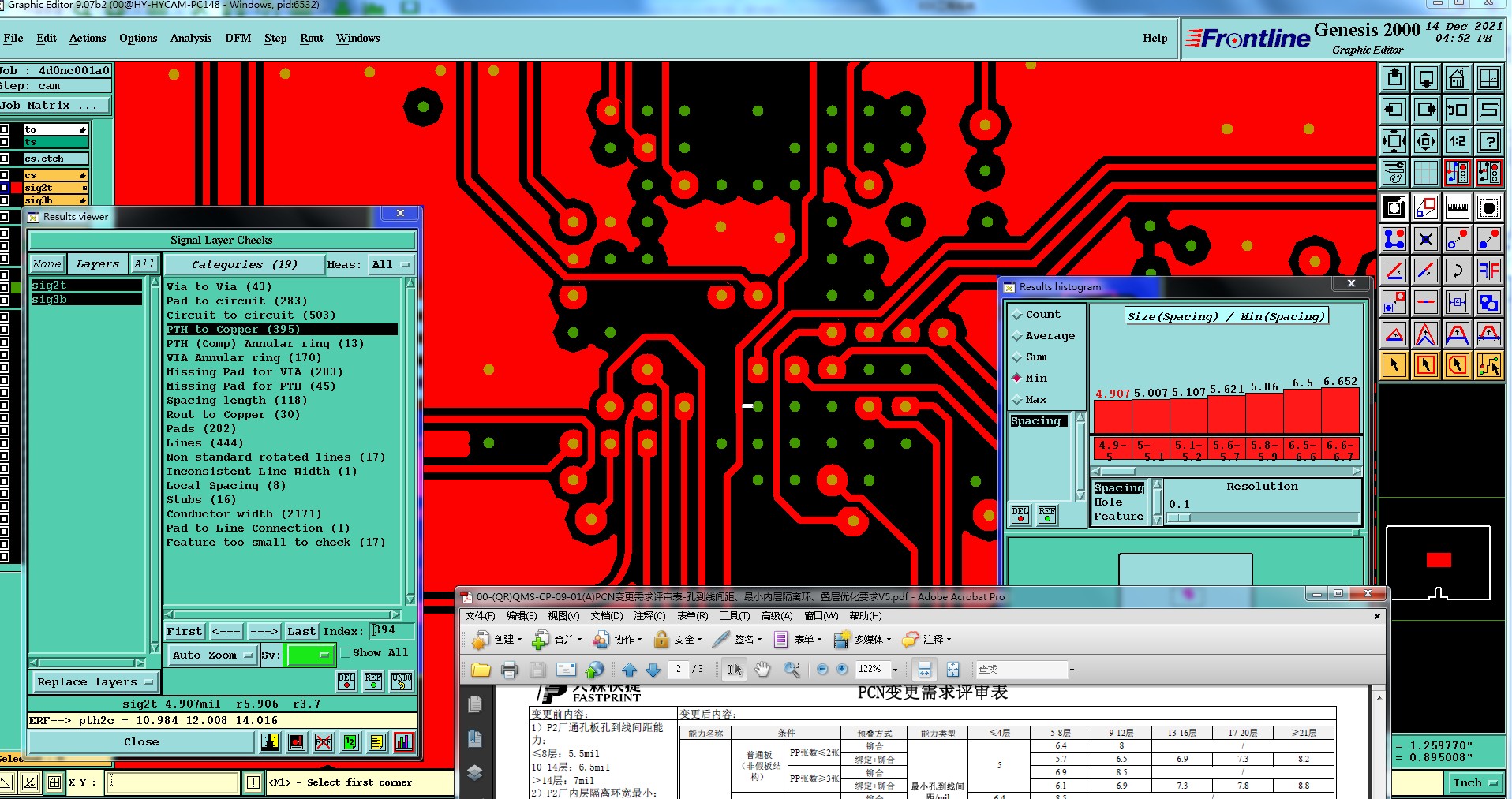Viewport: 1512px width, 799px height.
Task: Click the home view icon in the toolbar
Action: pyautogui.click(x=1457, y=78)
